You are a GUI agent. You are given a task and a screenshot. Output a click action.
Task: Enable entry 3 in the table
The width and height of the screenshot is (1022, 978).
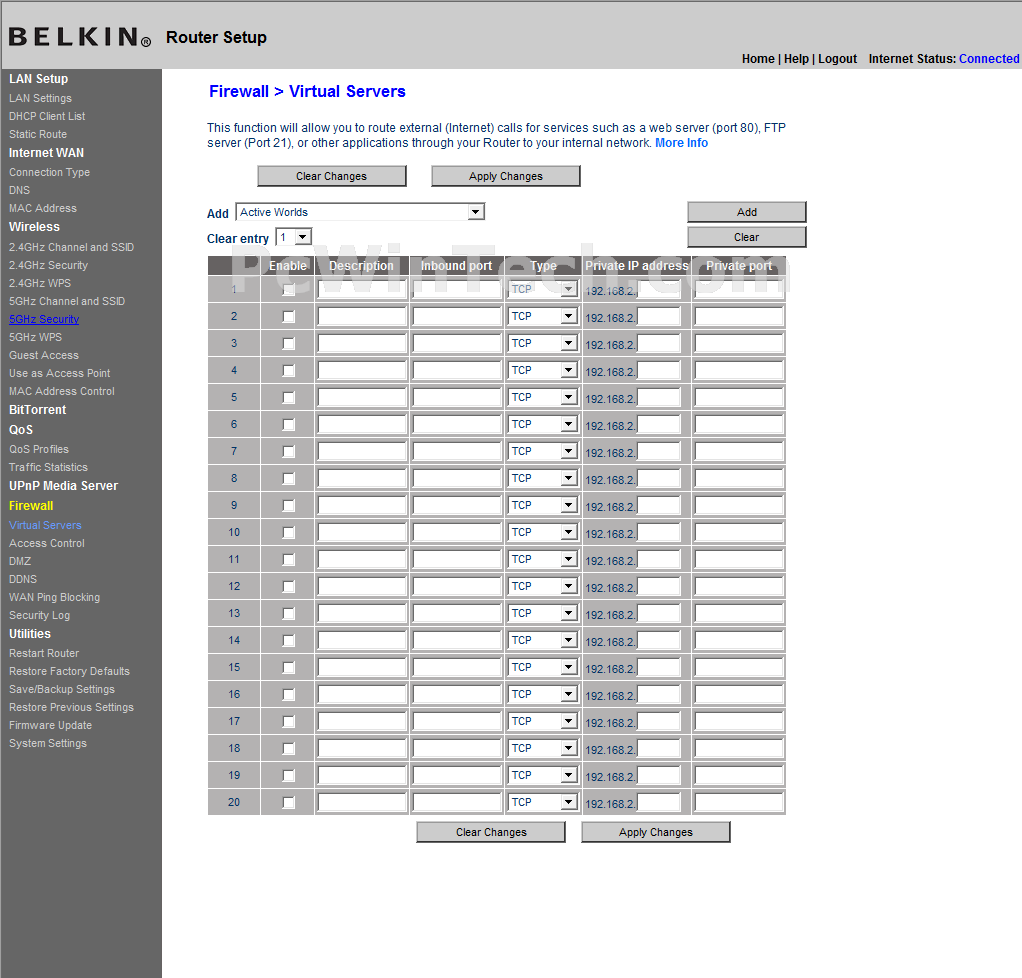pos(288,344)
